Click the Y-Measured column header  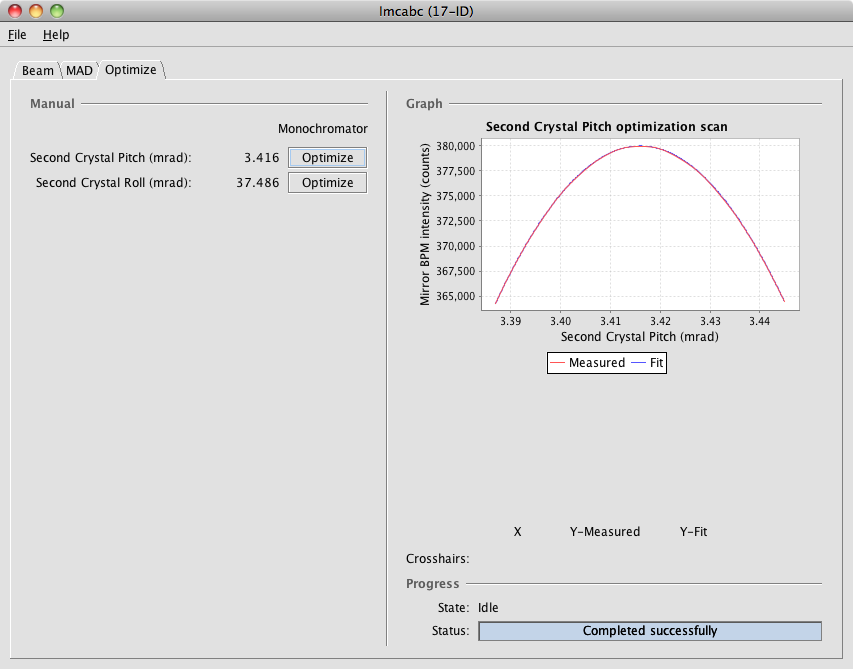coord(605,532)
